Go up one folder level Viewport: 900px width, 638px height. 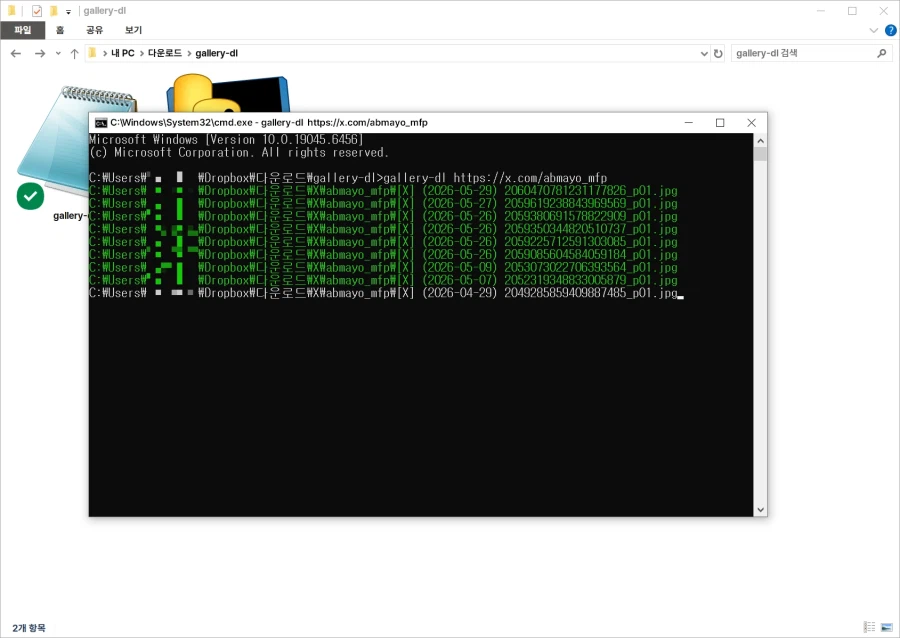pos(74,53)
